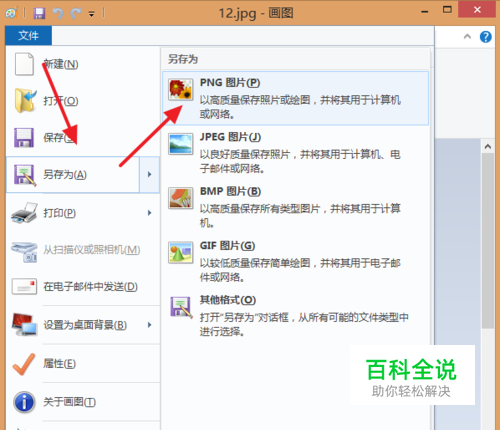Choose GIF 图片(G) save format
The width and height of the screenshot is (500, 430).
(295, 261)
